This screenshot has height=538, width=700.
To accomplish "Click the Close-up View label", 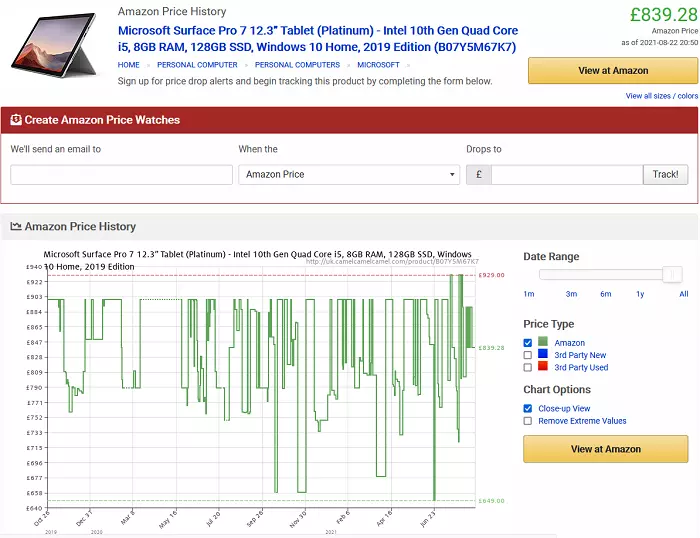I will coord(564,409).
